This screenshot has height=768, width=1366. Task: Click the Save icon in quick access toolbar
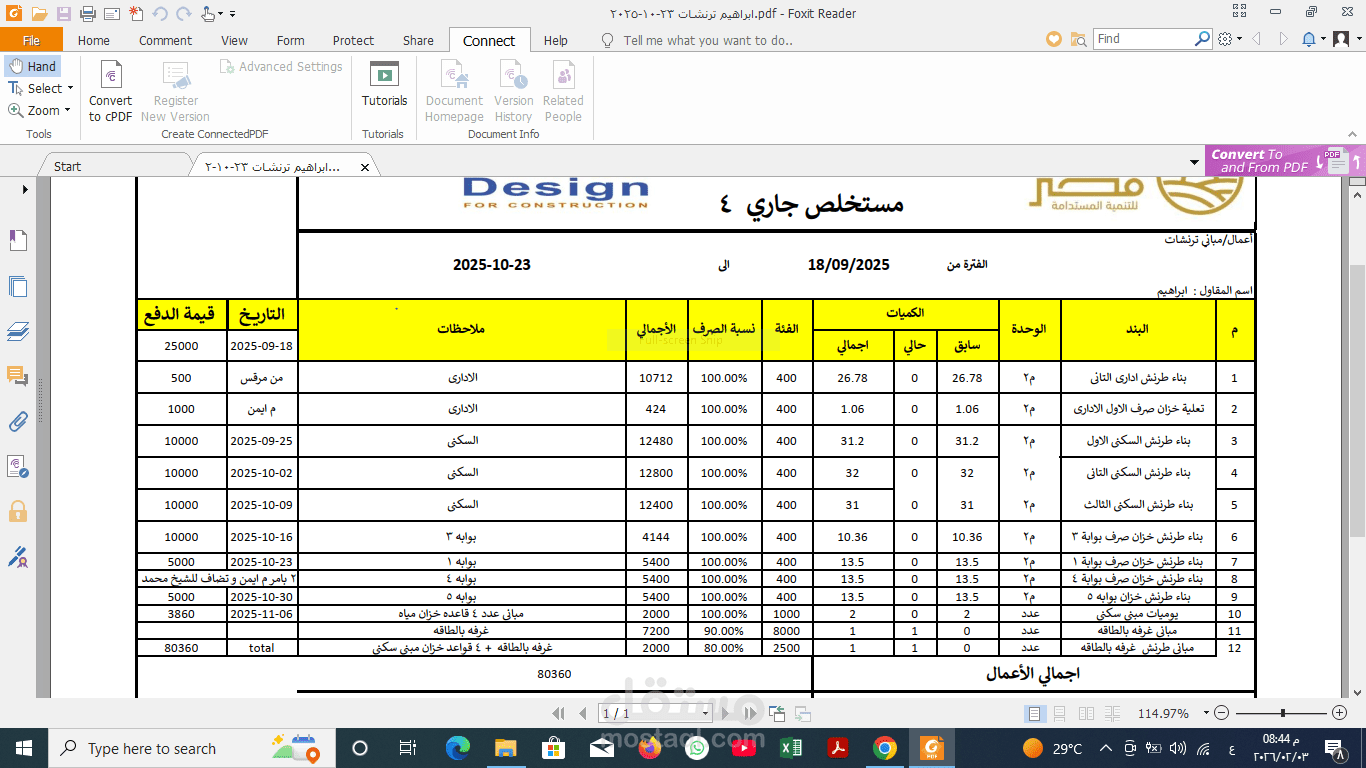click(x=61, y=13)
